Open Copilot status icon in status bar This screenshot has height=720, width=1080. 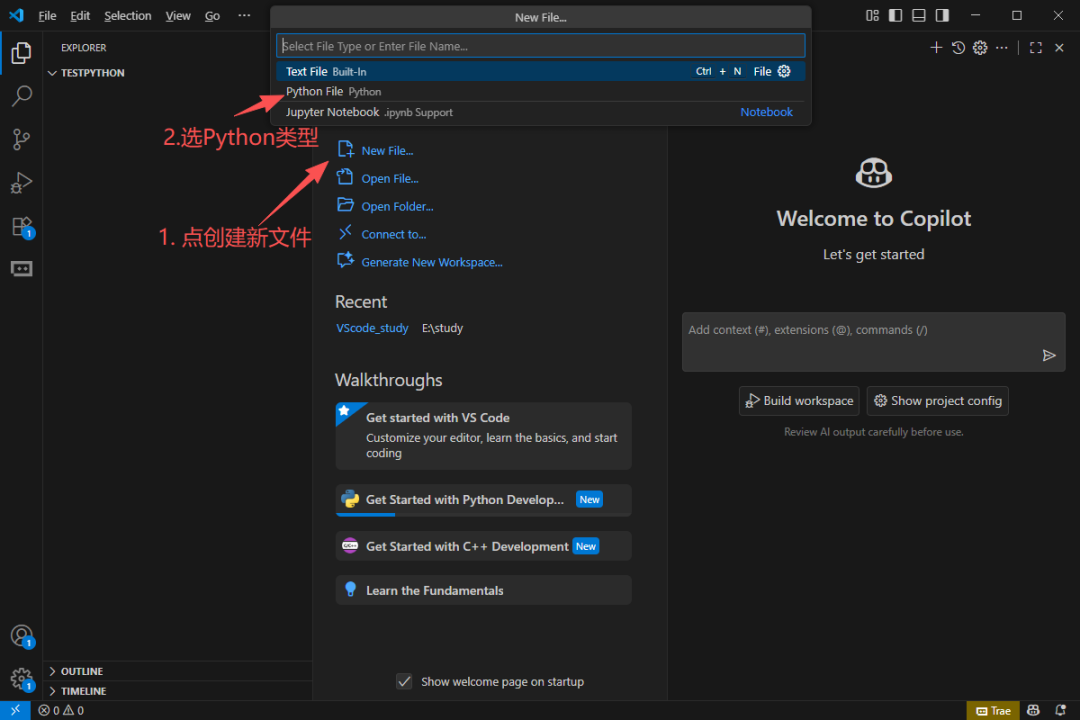tap(1033, 710)
